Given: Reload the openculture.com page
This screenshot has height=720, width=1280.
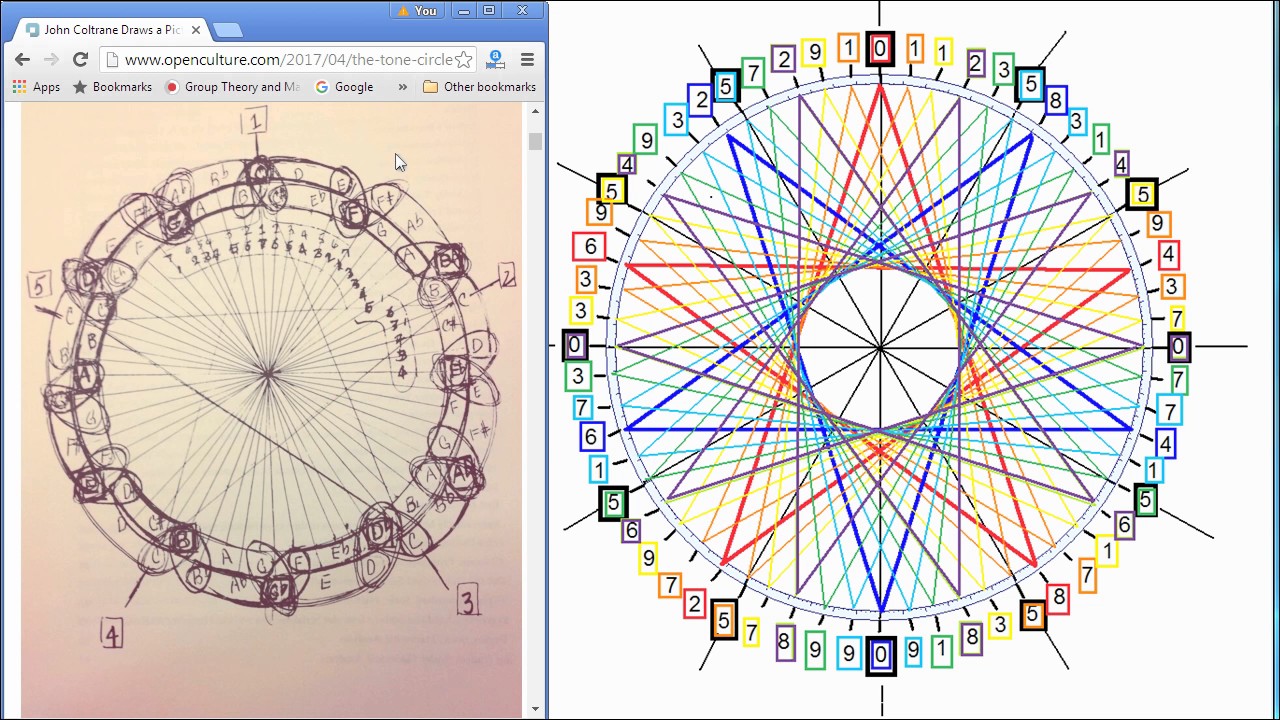Looking at the screenshot, I should tap(81, 59).
